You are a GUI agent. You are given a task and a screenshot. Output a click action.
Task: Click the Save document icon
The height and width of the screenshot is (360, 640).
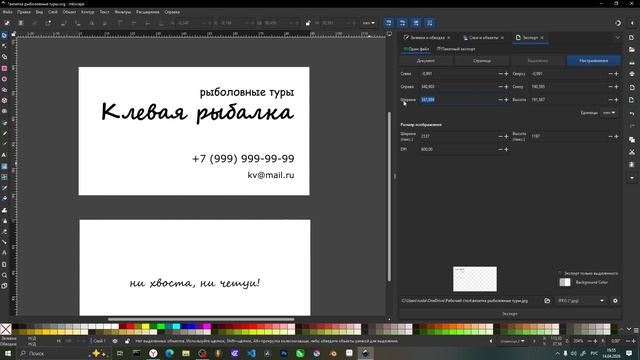pos(632,62)
